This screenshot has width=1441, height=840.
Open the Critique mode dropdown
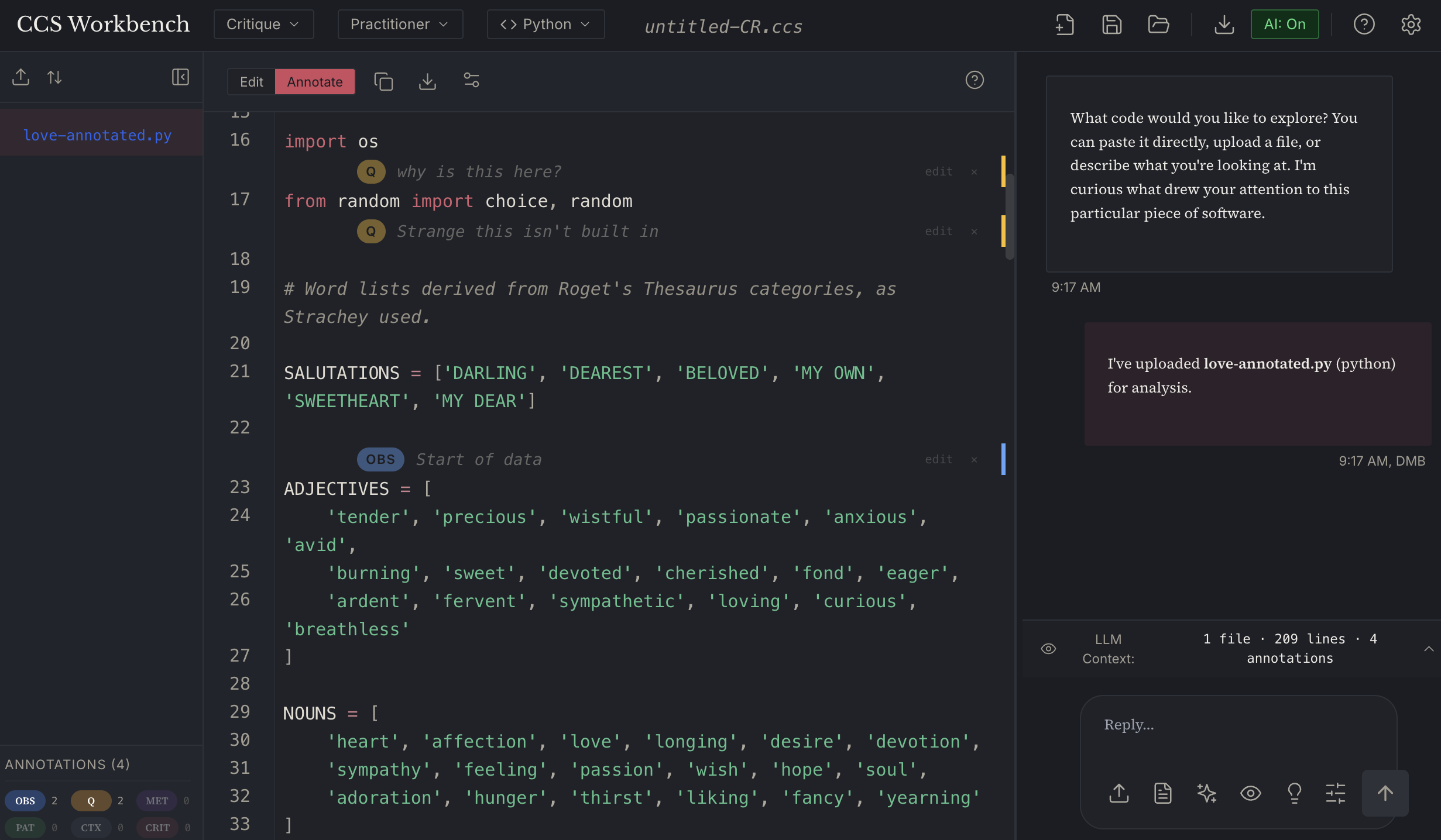(263, 25)
